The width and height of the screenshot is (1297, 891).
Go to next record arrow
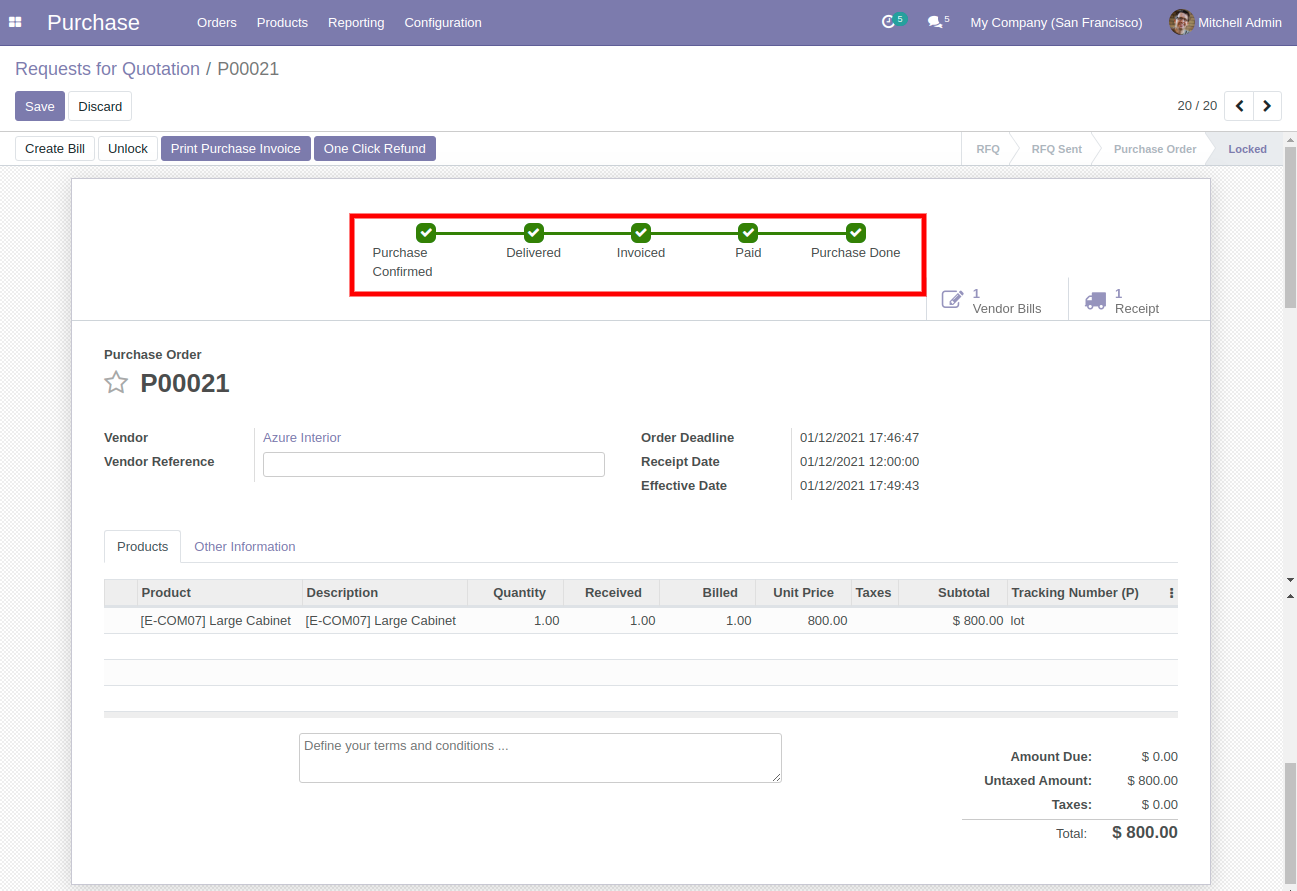pyautogui.click(x=1267, y=106)
